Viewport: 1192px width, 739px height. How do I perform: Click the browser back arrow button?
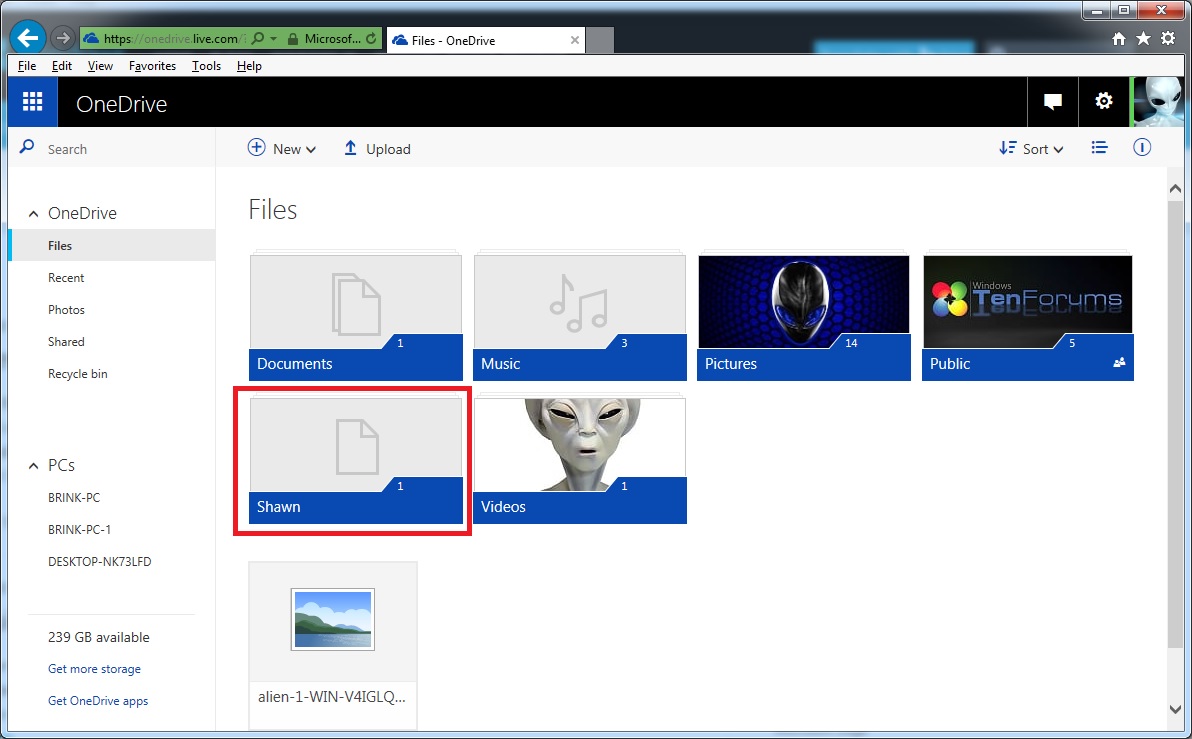click(x=28, y=37)
